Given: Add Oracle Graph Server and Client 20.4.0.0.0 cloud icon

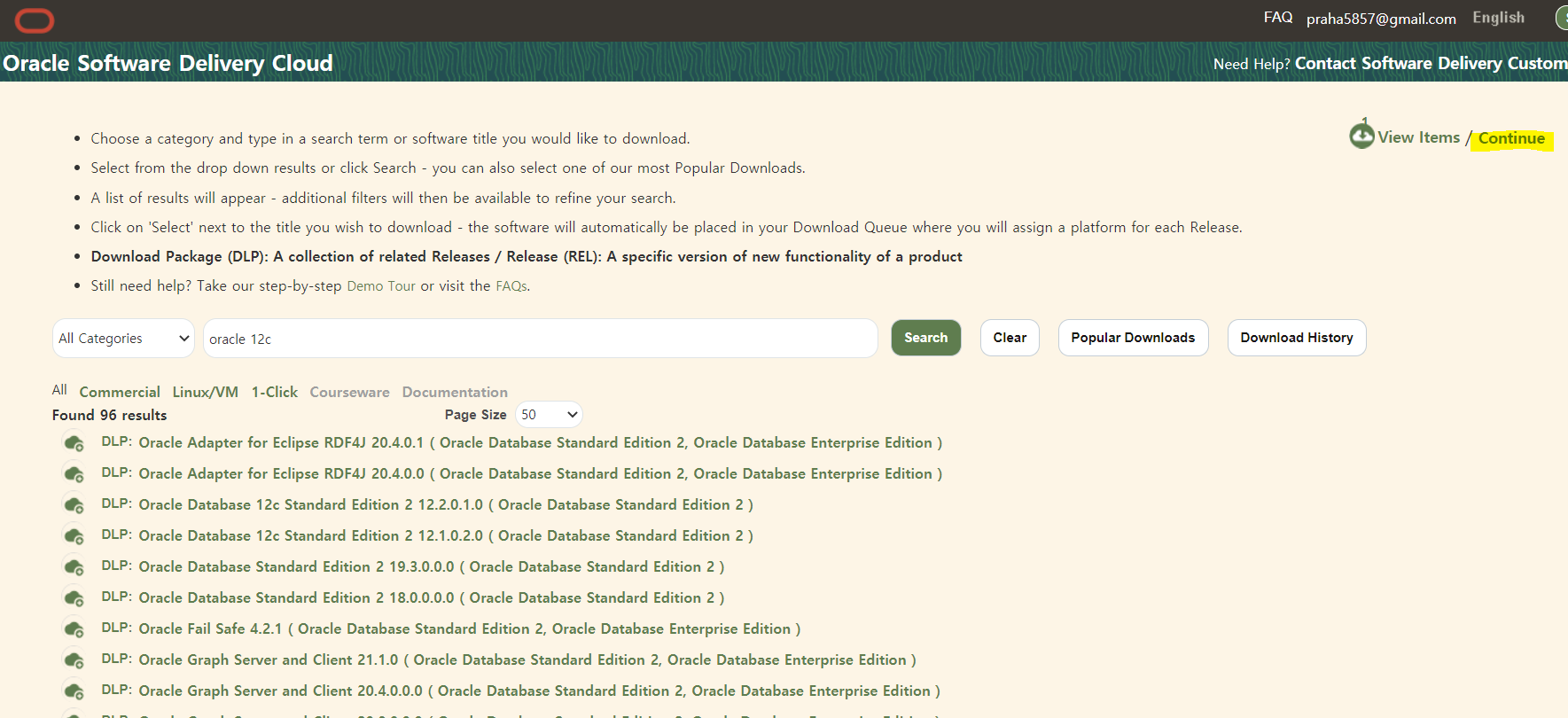Looking at the screenshot, I should 74,691.
